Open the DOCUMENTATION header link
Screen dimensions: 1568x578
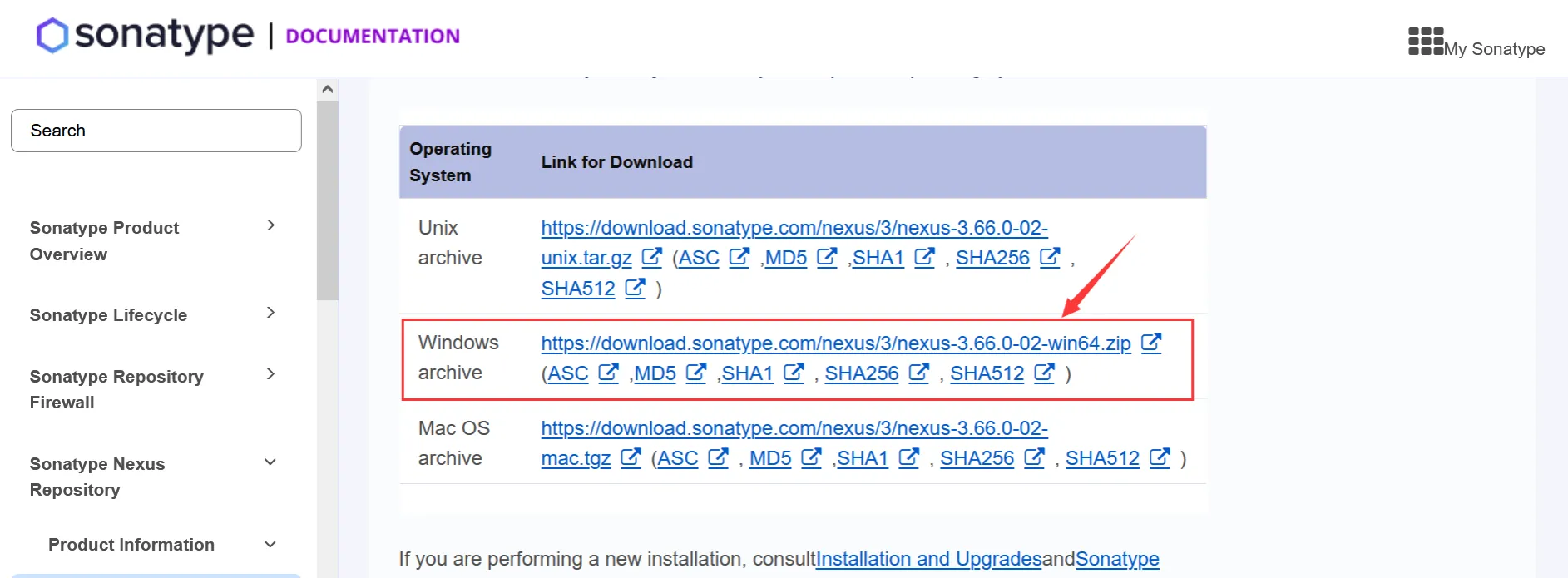[x=373, y=37]
